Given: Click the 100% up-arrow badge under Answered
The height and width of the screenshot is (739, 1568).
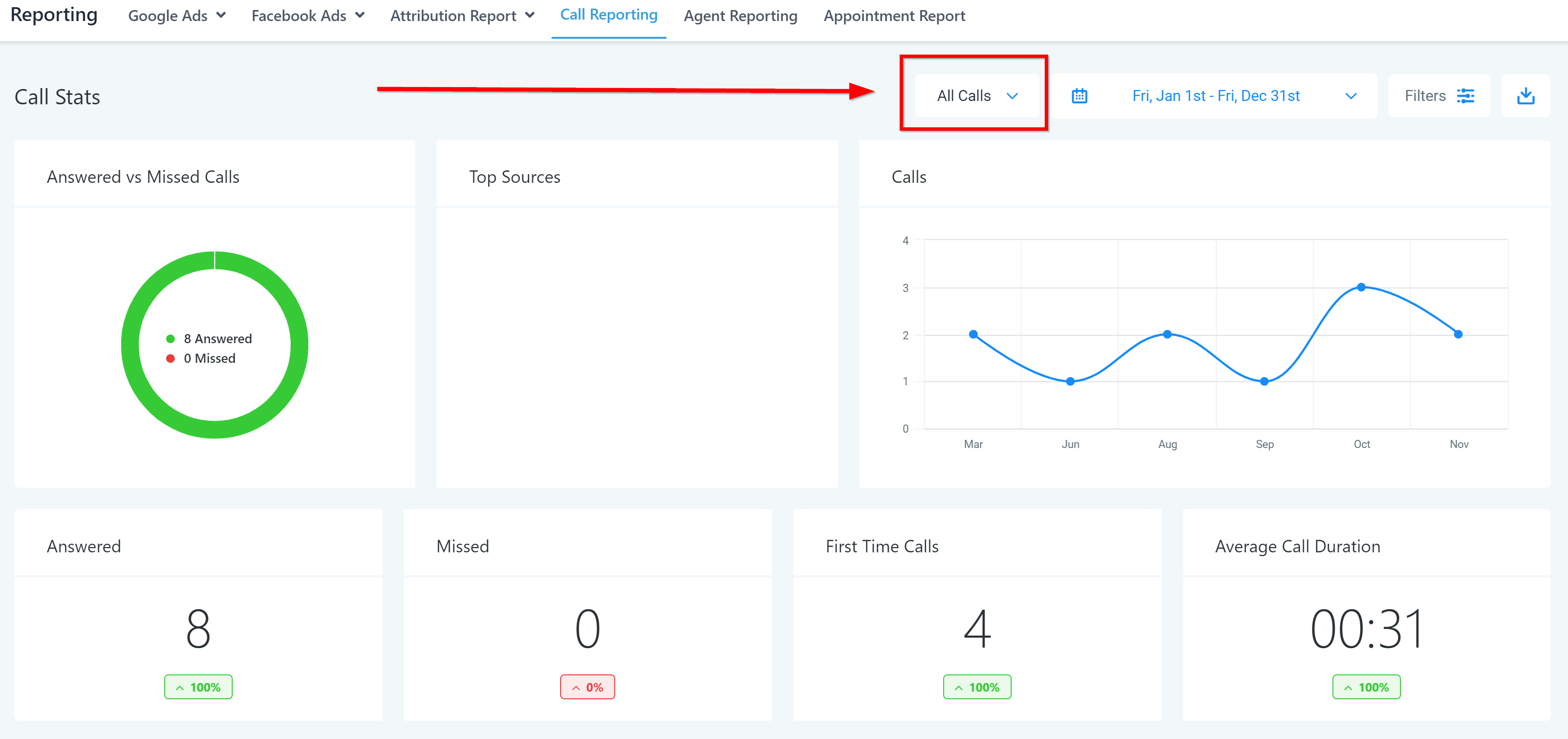Looking at the screenshot, I should point(198,687).
